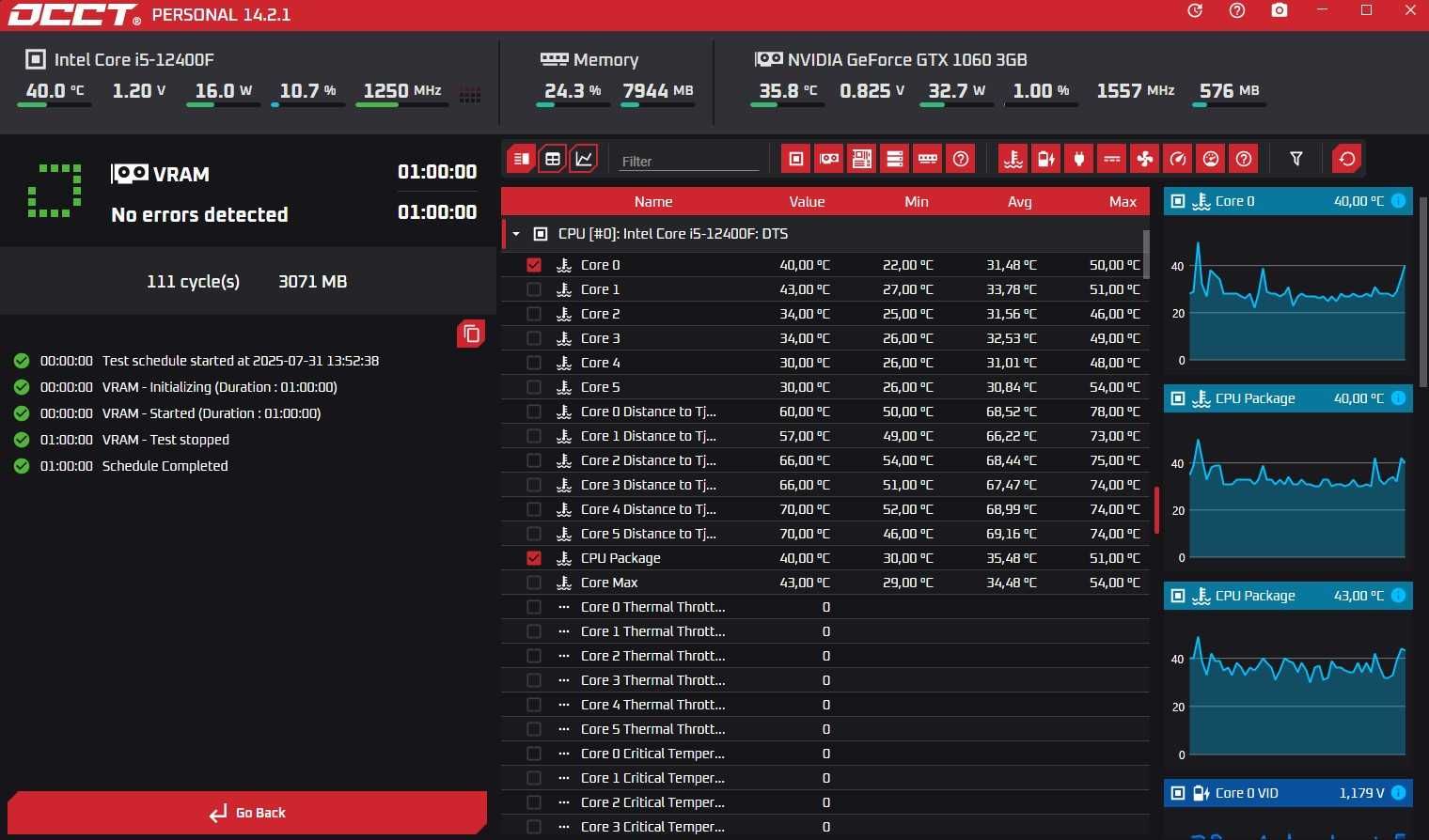Show current sensors filter icon
Image resolution: width=1429 pixels, height=840 pixels.
pyautogui.click(x=1112, y=159)
